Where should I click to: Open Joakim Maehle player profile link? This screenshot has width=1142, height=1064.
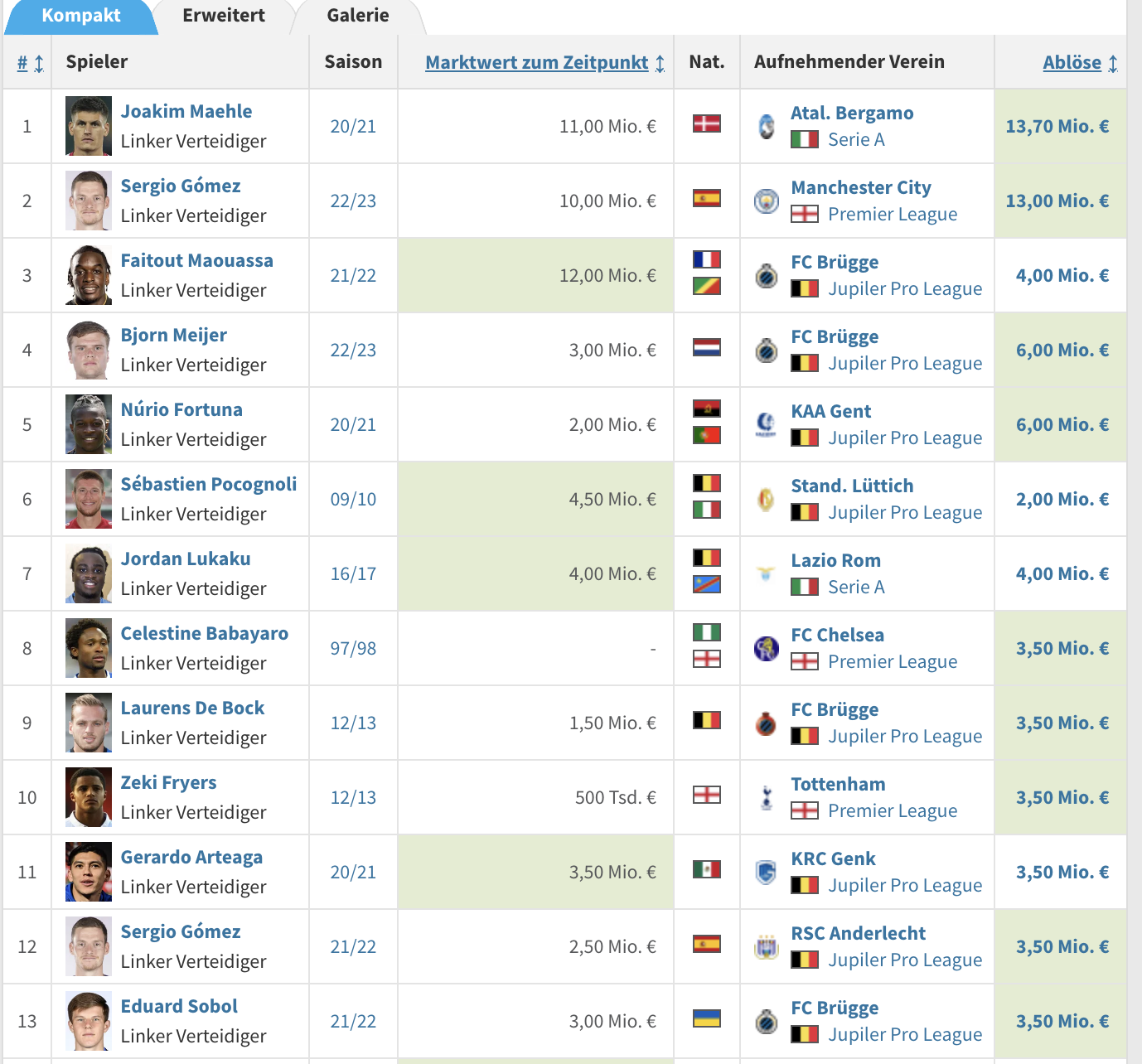tap(186, 111)
